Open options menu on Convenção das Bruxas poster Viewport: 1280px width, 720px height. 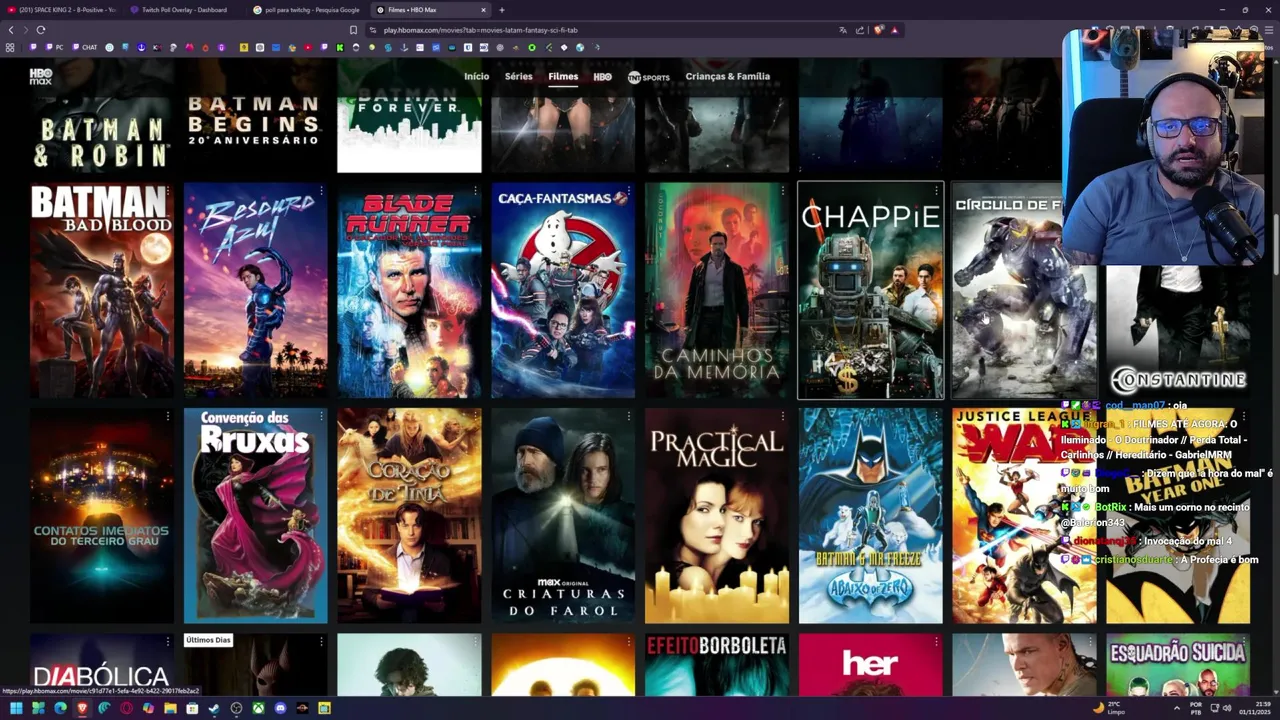tap(321, 416)
